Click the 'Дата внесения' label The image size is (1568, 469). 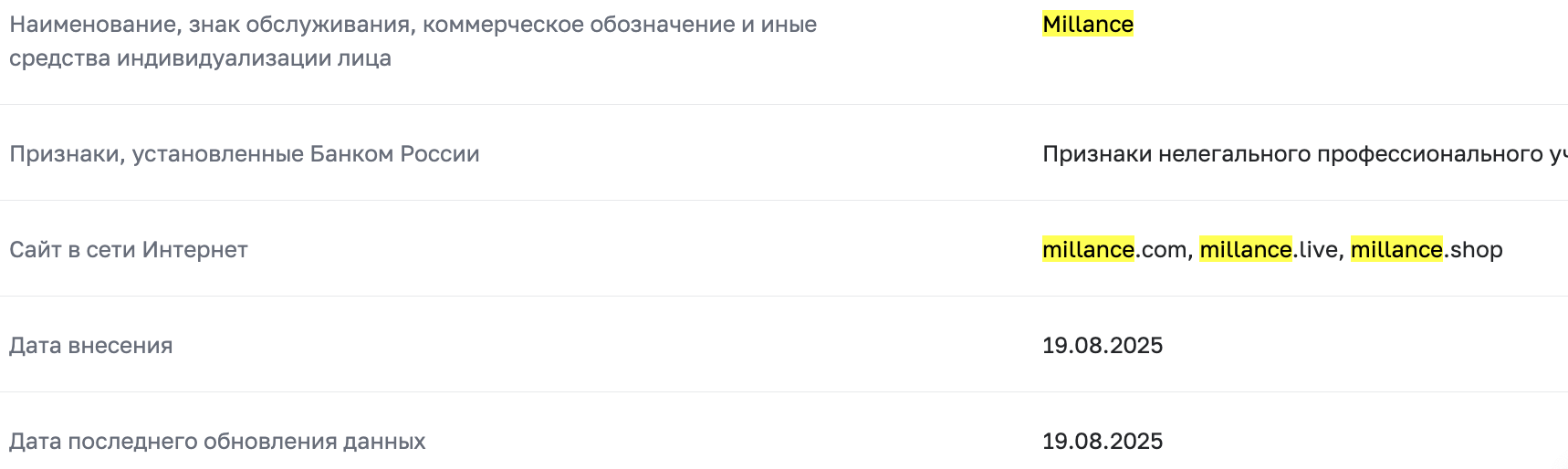pos(90,346)
